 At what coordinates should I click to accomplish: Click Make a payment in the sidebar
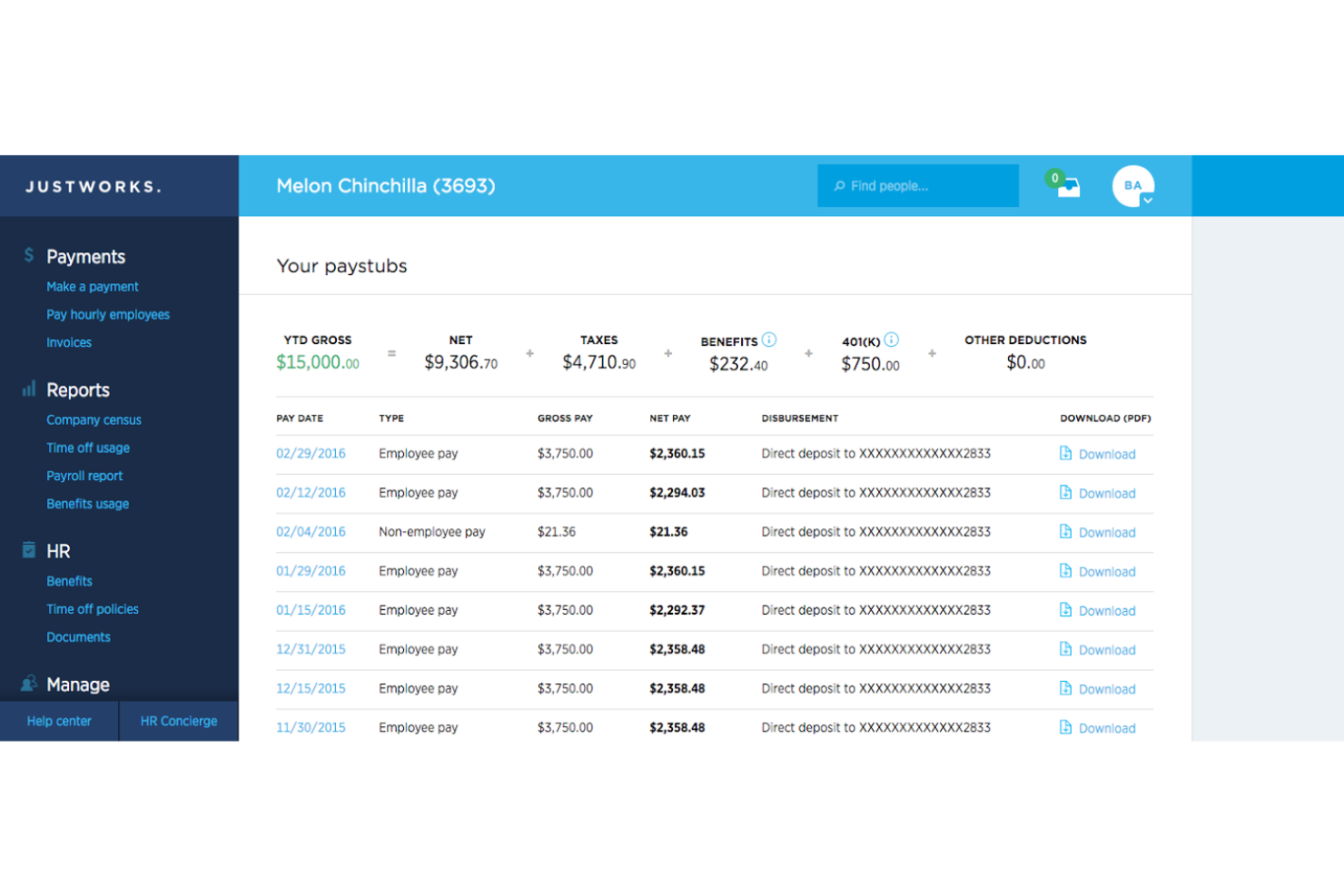pos(92,286)
